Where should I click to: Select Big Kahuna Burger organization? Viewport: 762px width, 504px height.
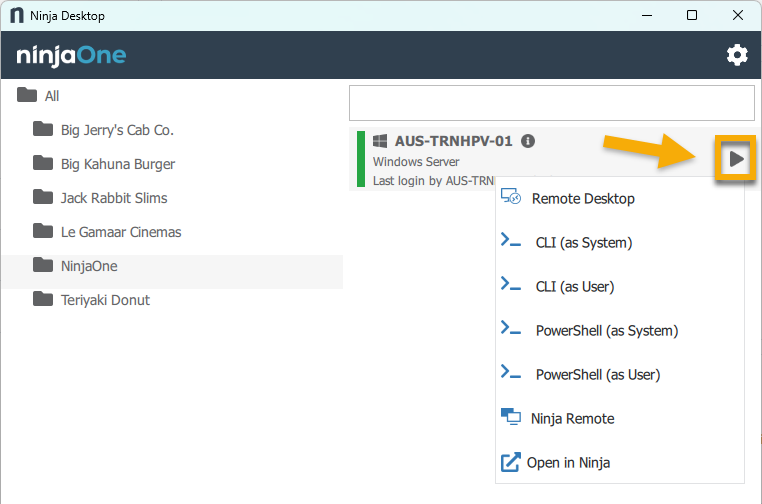[118, 164]
